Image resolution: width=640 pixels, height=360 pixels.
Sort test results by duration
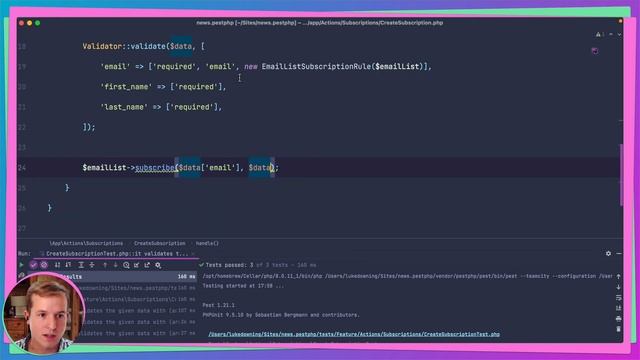pyautogui.click(x=68, y=265)
